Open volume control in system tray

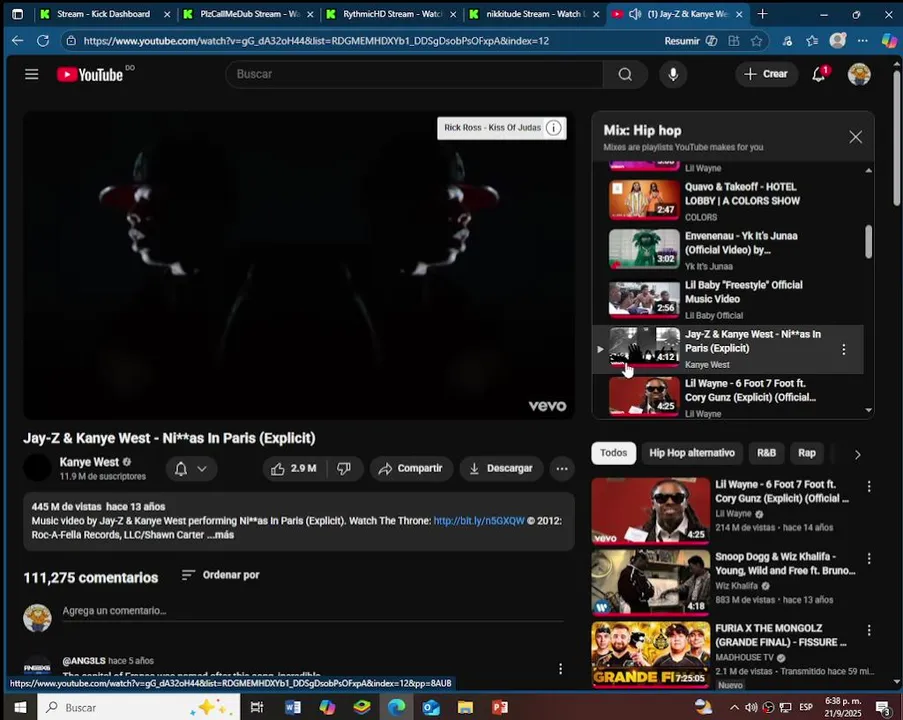click(x=751, y=707)
